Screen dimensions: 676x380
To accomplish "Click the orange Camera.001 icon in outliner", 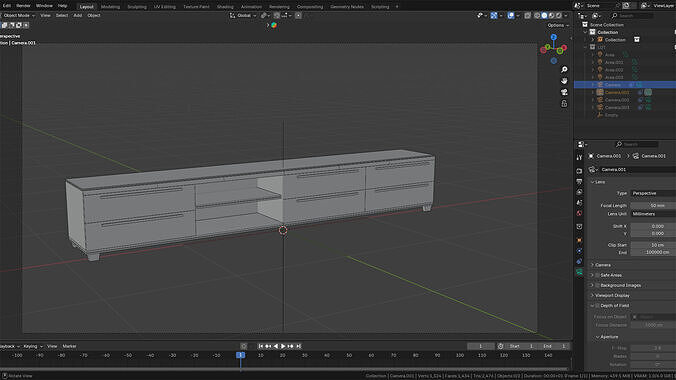I will tap(600, 92).
